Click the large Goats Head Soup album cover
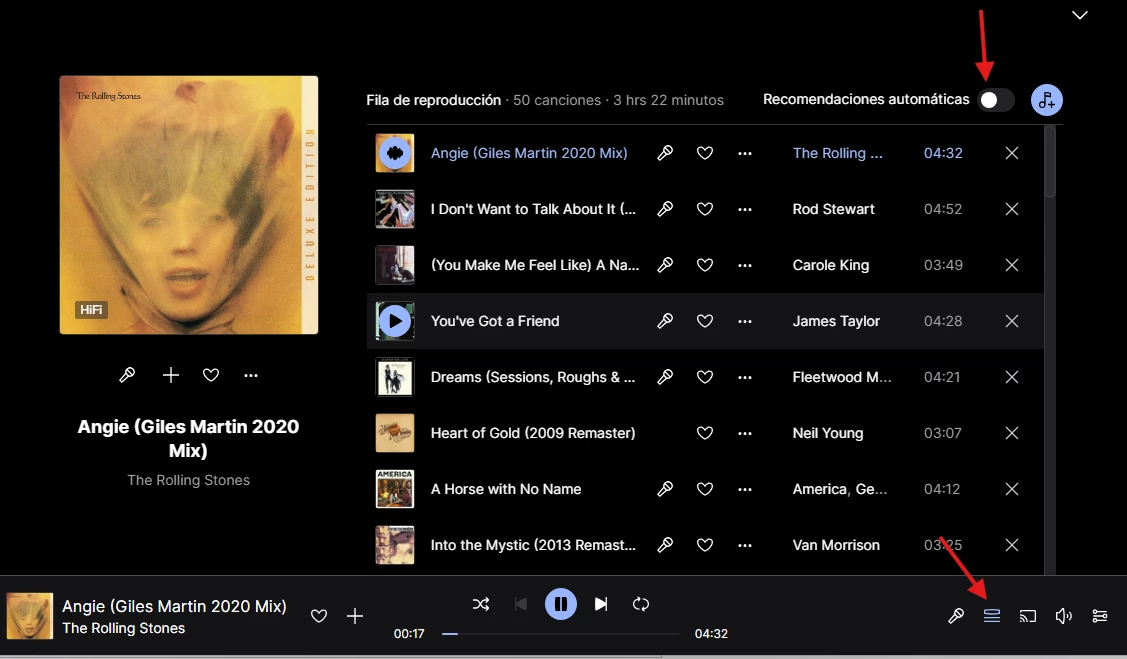 [x=189, y=205]
